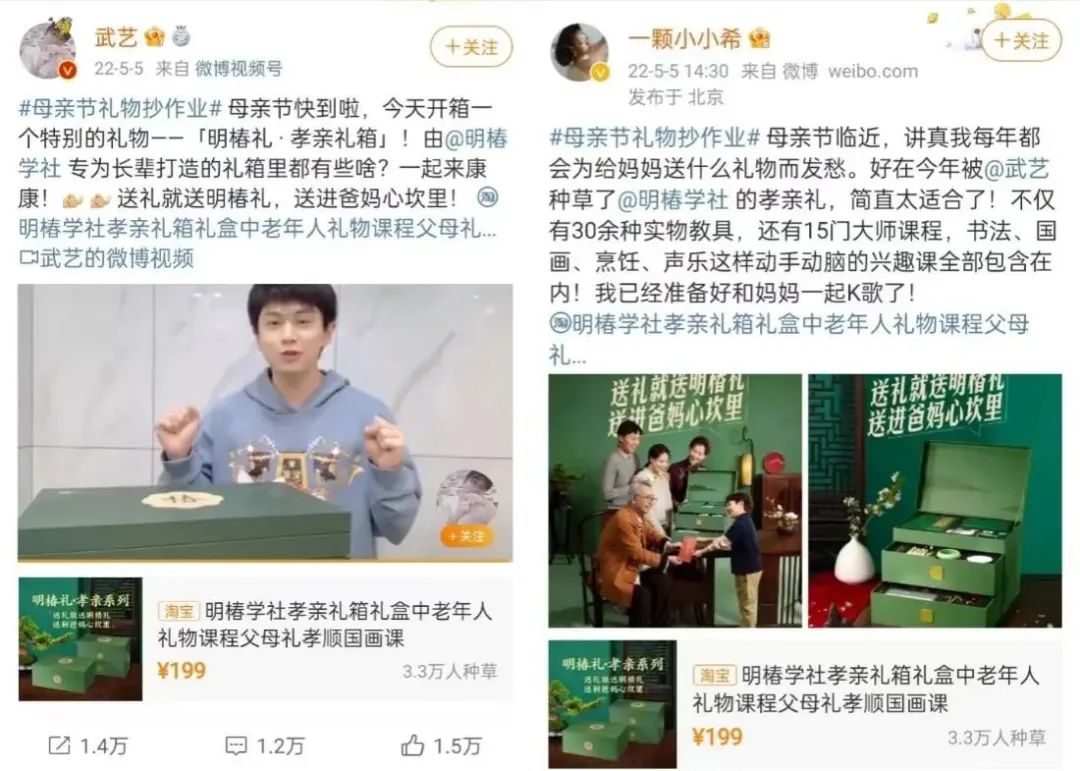Viewport: 1080px width, 771px height.
Task: Open @明椿学社 mention in left post
Action: (x=262, y=153)
